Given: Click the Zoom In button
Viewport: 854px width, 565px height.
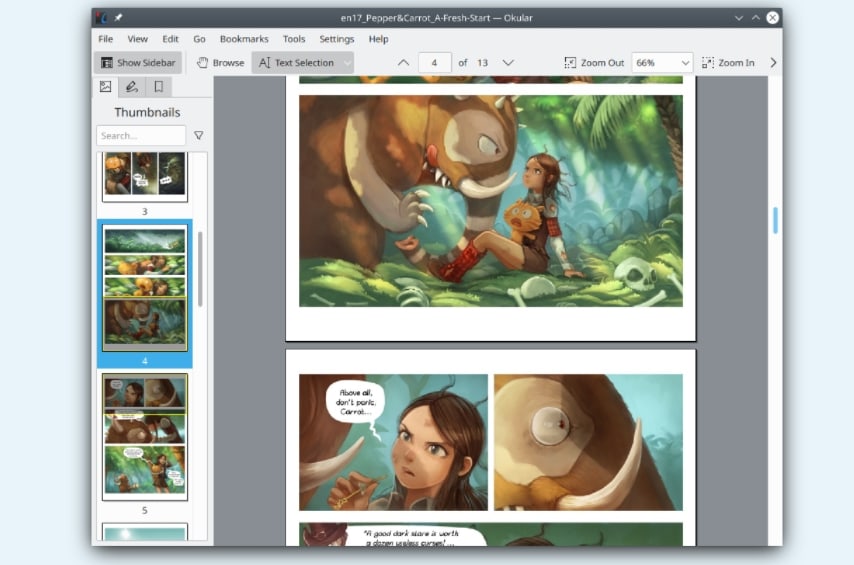Looking at the screenshot, I should [728, 63].
